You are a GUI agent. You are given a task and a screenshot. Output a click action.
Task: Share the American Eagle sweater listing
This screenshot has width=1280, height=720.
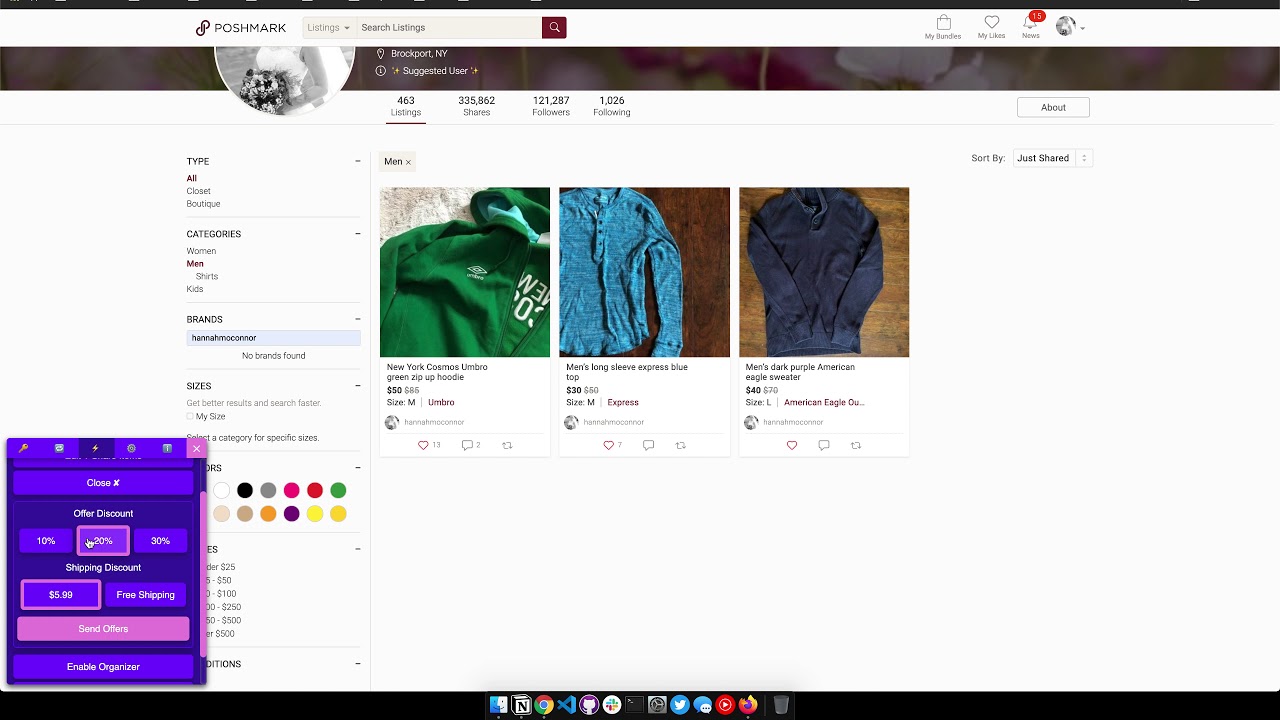[856, 445]
